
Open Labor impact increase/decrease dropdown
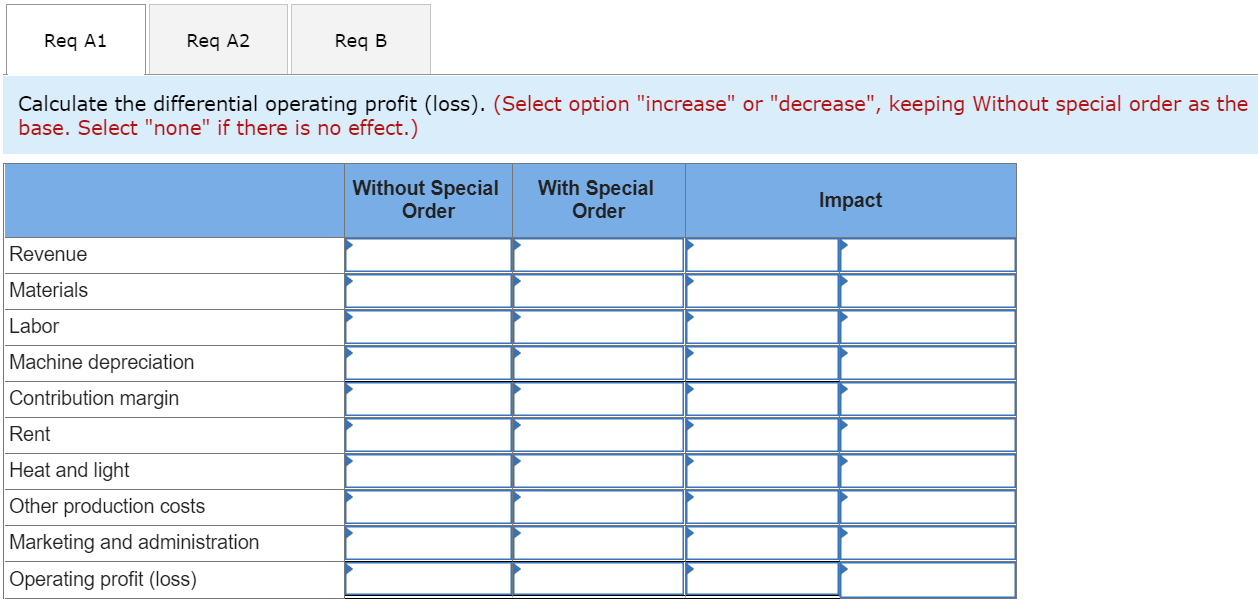[x=928, y=327]
